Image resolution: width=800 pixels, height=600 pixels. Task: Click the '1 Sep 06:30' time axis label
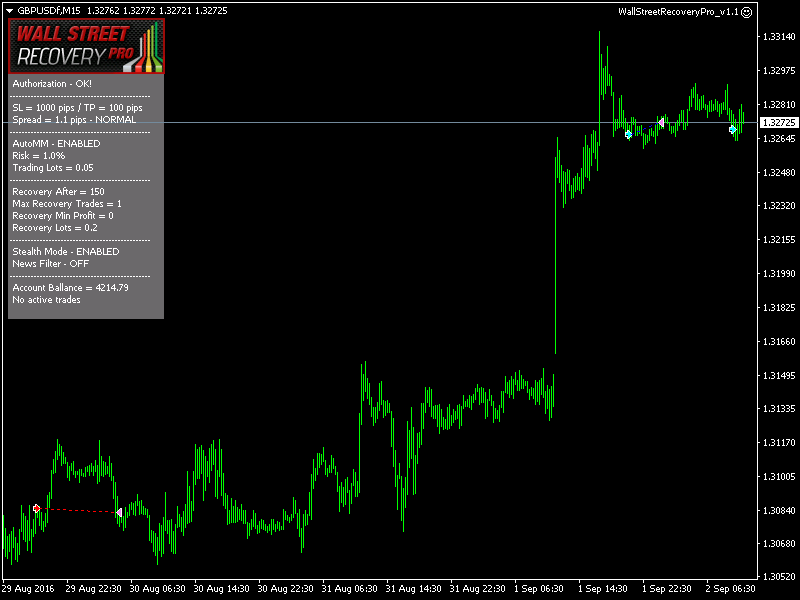(x=539, y=589)
